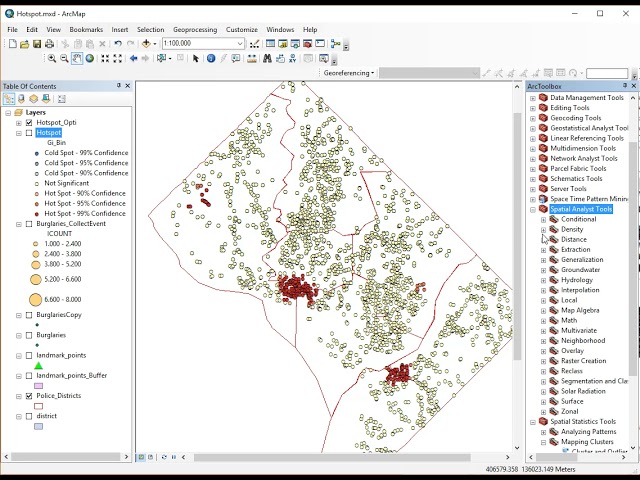The height and width of the screenshot is (480, 640).
Task: Expand the Hotspot_Opti layer legend
Action: coord(19,123)
